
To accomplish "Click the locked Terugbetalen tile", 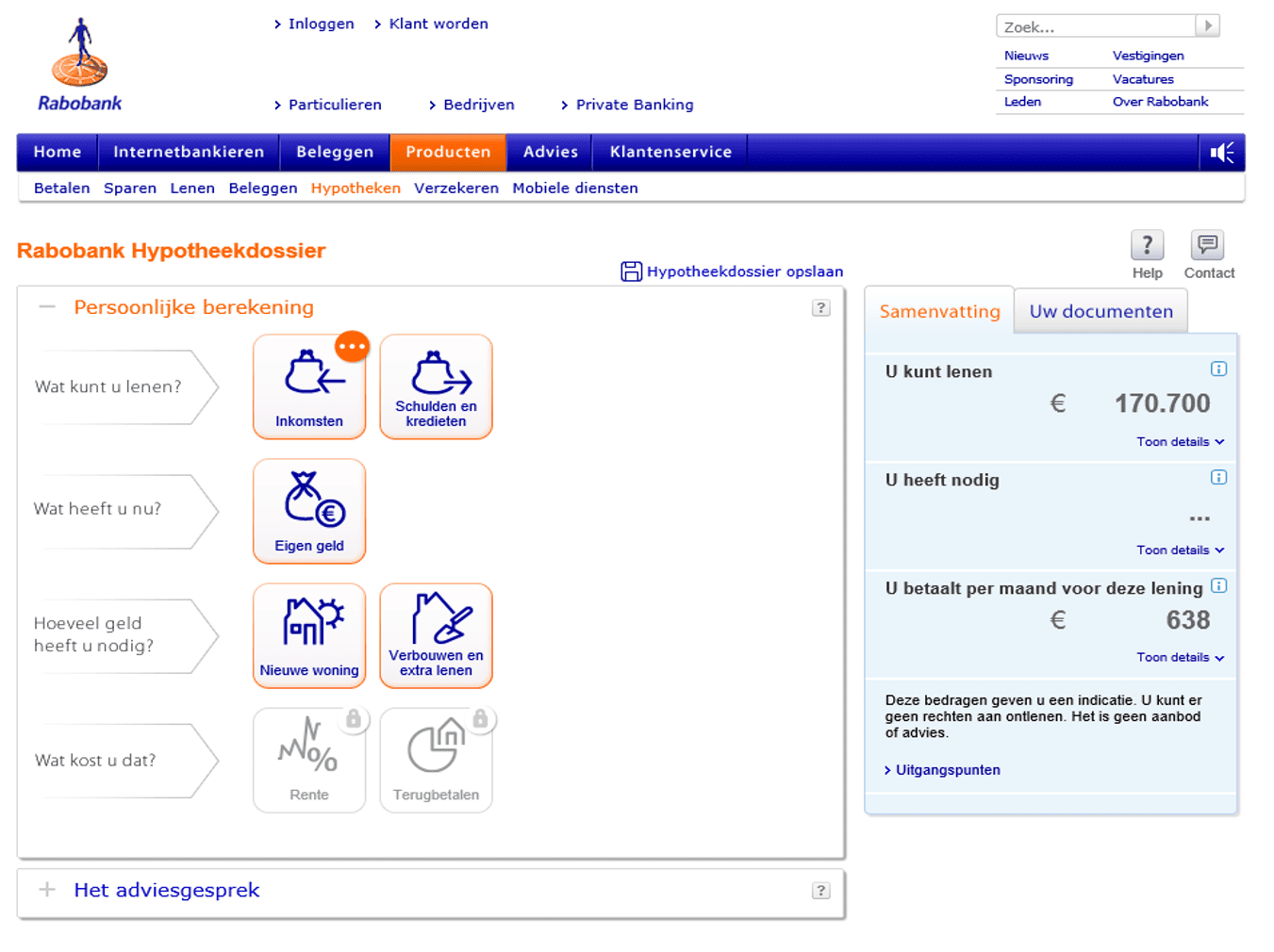I will pyautogui.click(x=436, y=760).
